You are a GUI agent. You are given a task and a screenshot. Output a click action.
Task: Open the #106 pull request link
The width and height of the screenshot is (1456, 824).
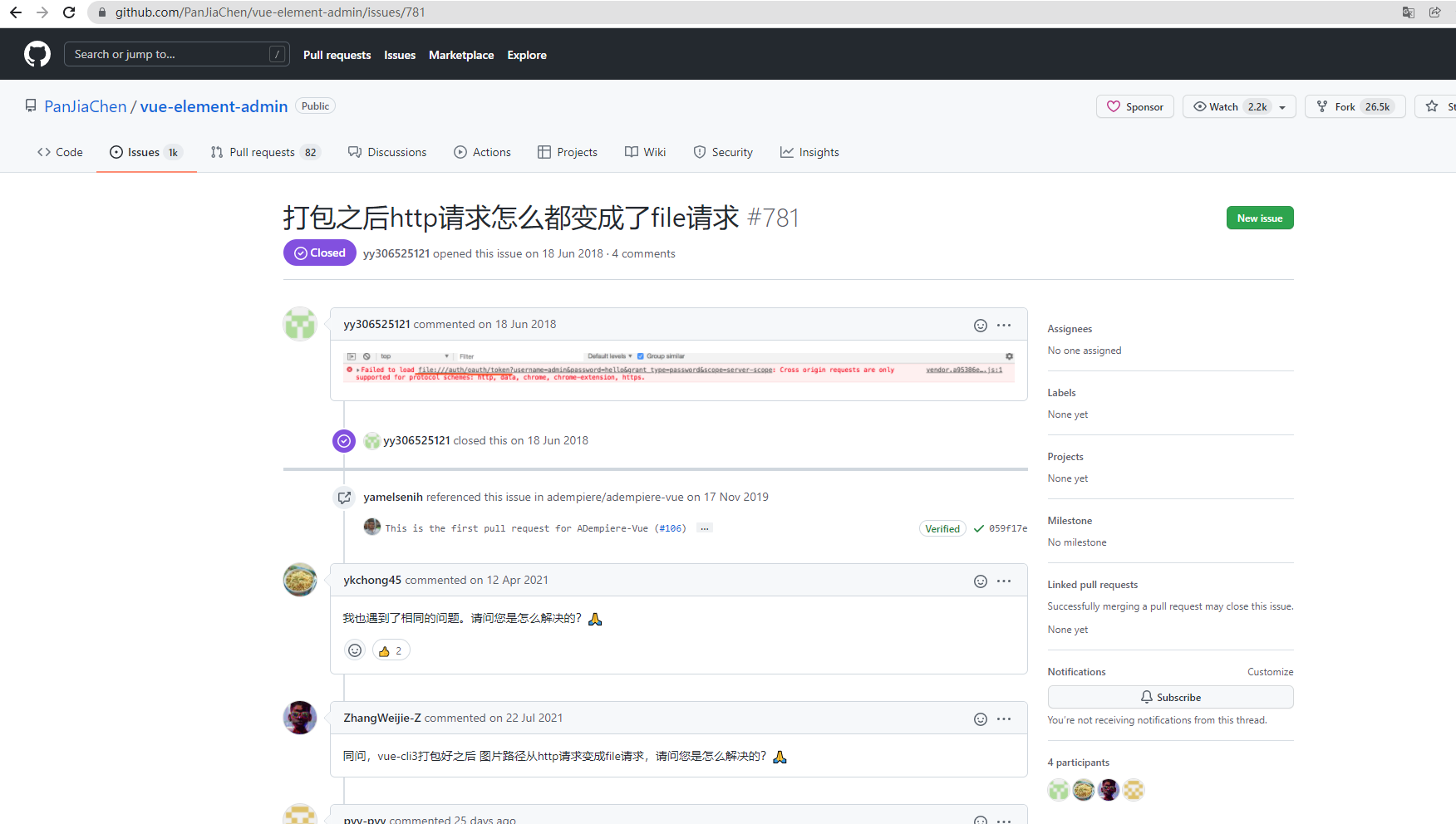pos(670,528)
